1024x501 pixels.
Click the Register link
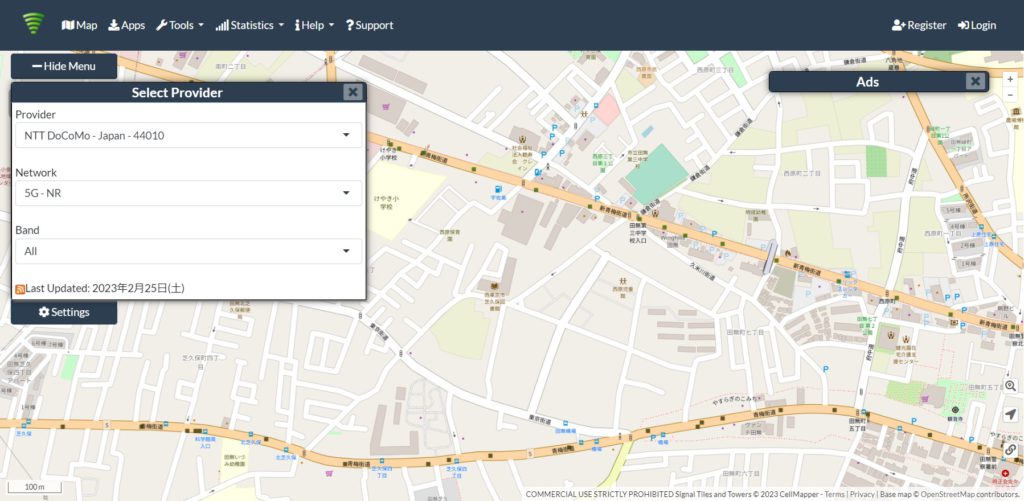coord(918,25)
